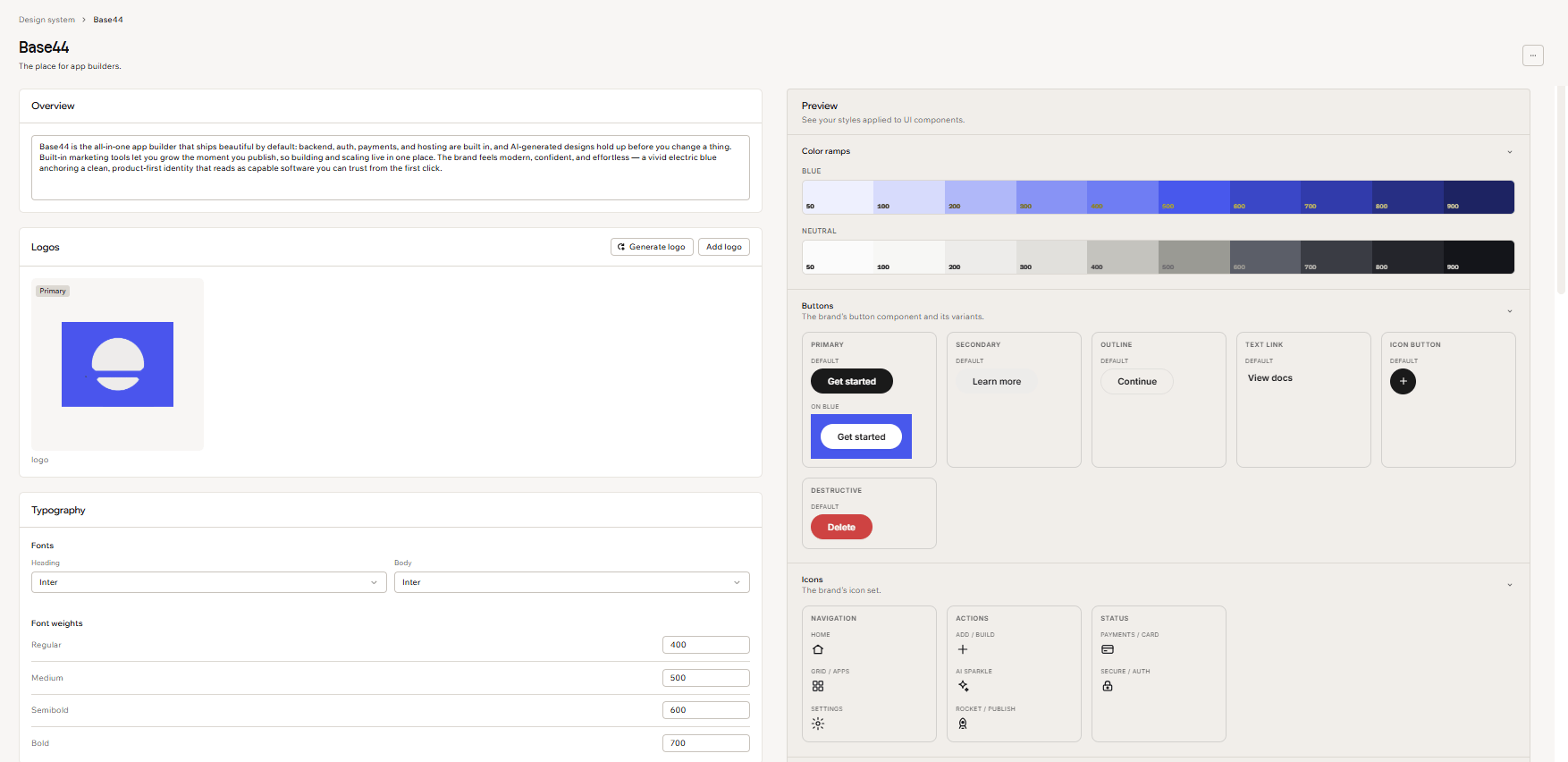Click the AI Sparkle icon

coord(963,686)
